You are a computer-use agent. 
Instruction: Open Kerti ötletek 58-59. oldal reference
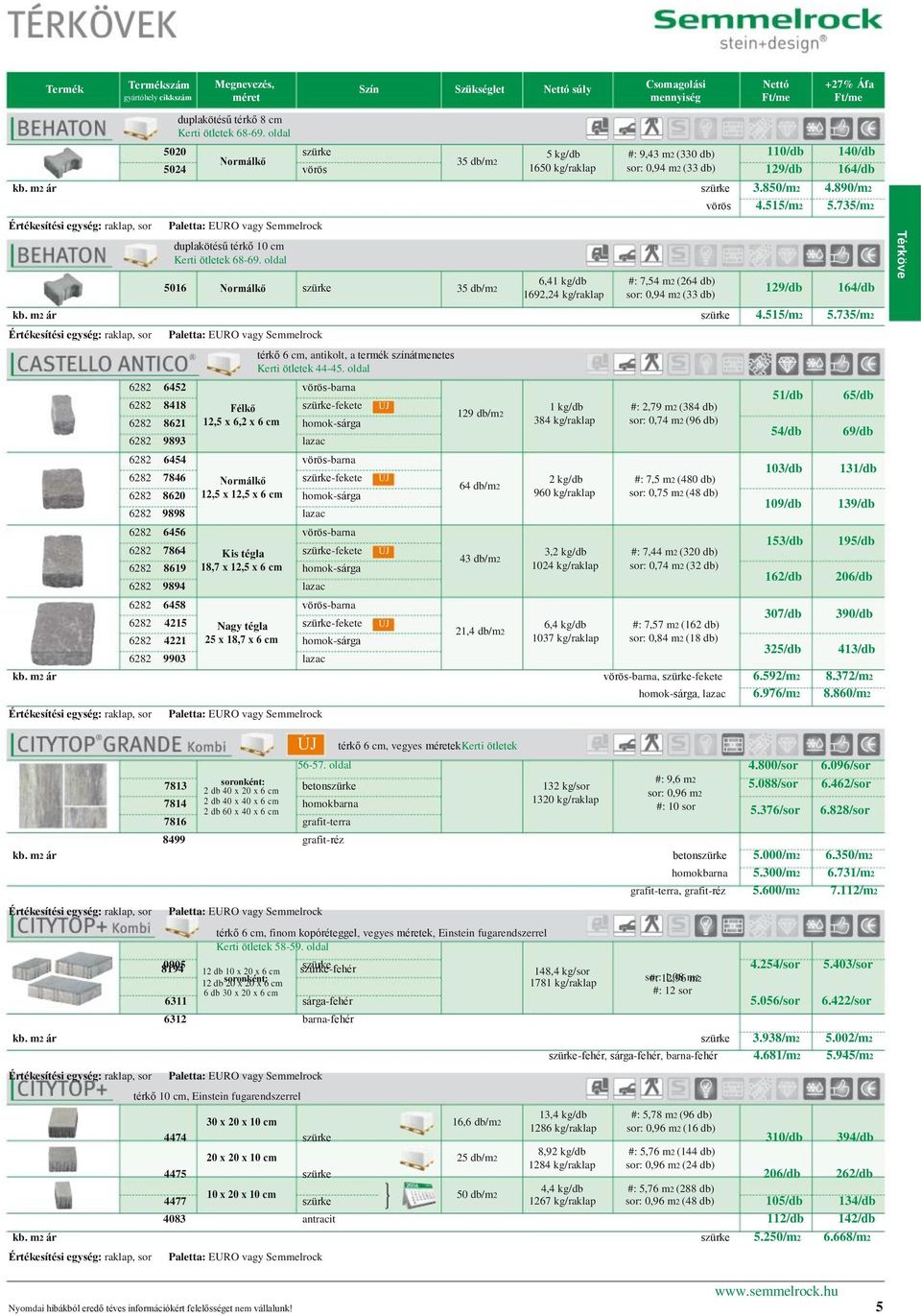272,946
